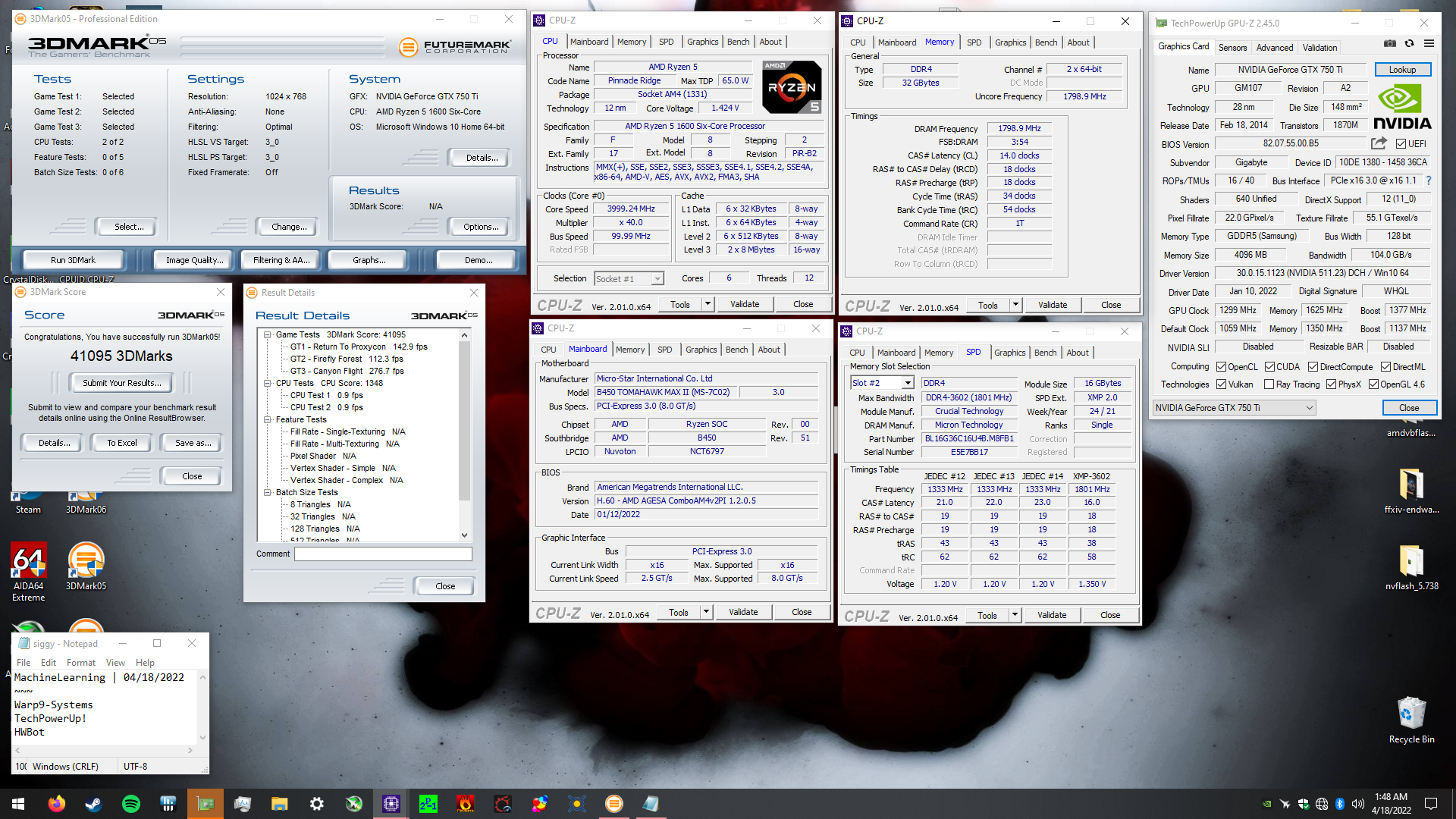Screen dimensions: 1456x819
Task: Open Tools dropdown arrow in CPU-Z SPD window
Action: pos(1015,616)
